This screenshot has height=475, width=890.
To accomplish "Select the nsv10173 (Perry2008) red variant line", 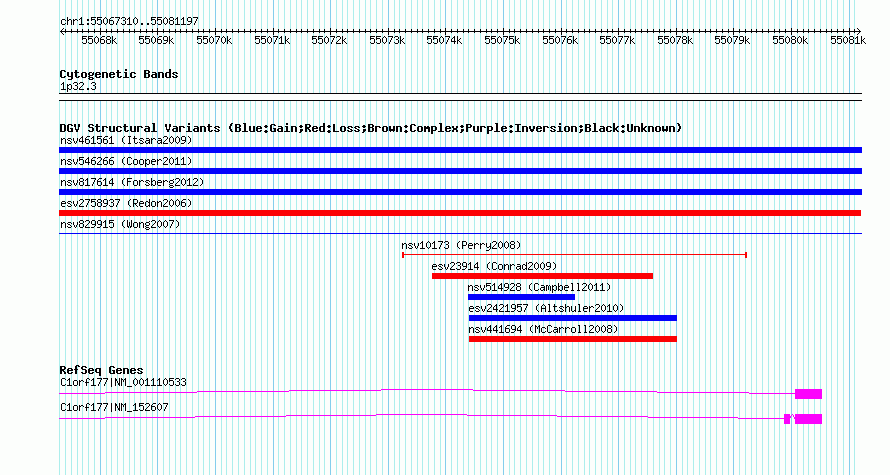I will [x=574, y=255].
